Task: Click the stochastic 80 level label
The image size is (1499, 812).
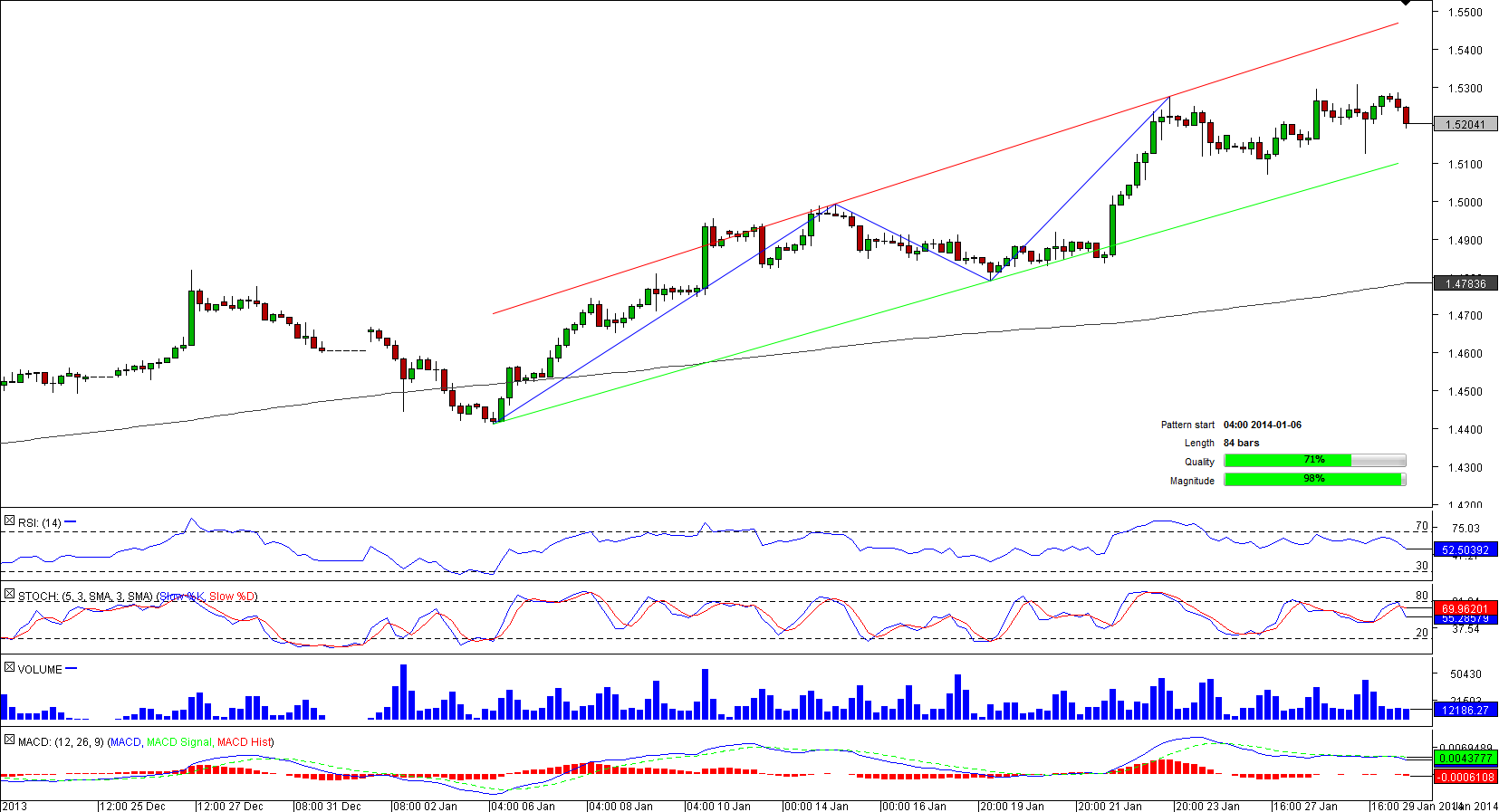Action: 1422,597
